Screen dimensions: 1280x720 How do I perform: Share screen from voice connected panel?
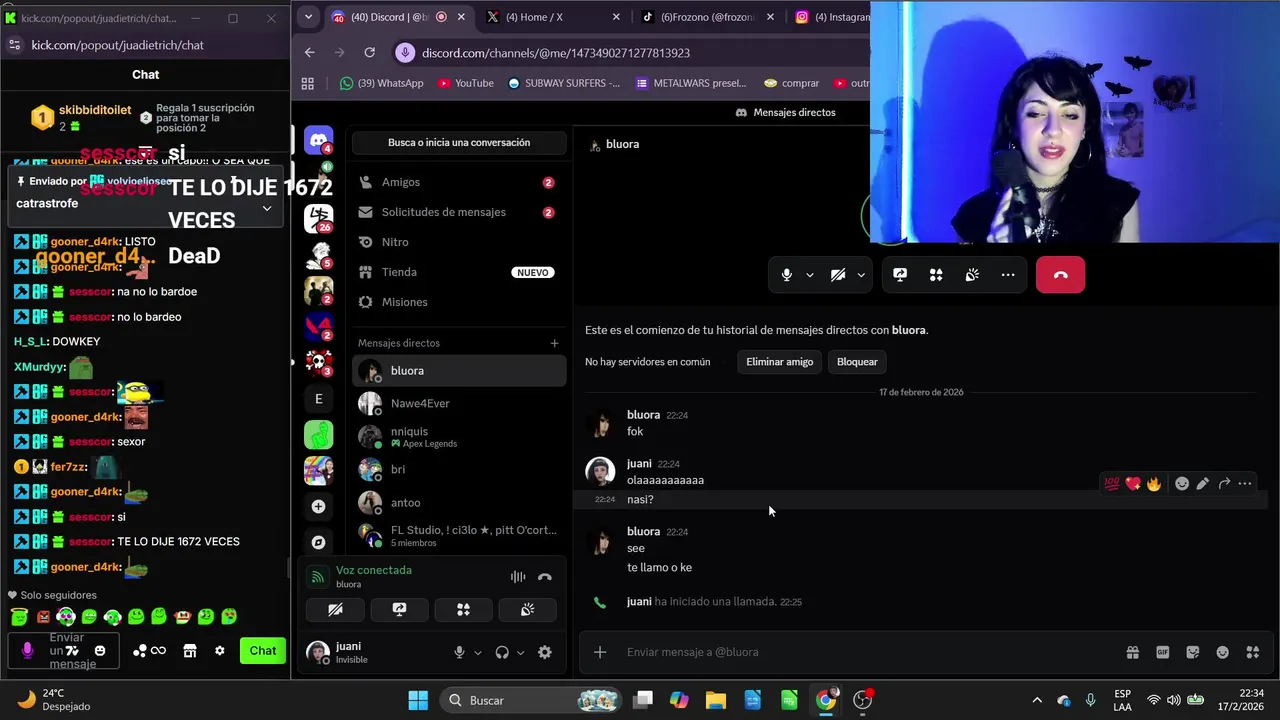399,609
